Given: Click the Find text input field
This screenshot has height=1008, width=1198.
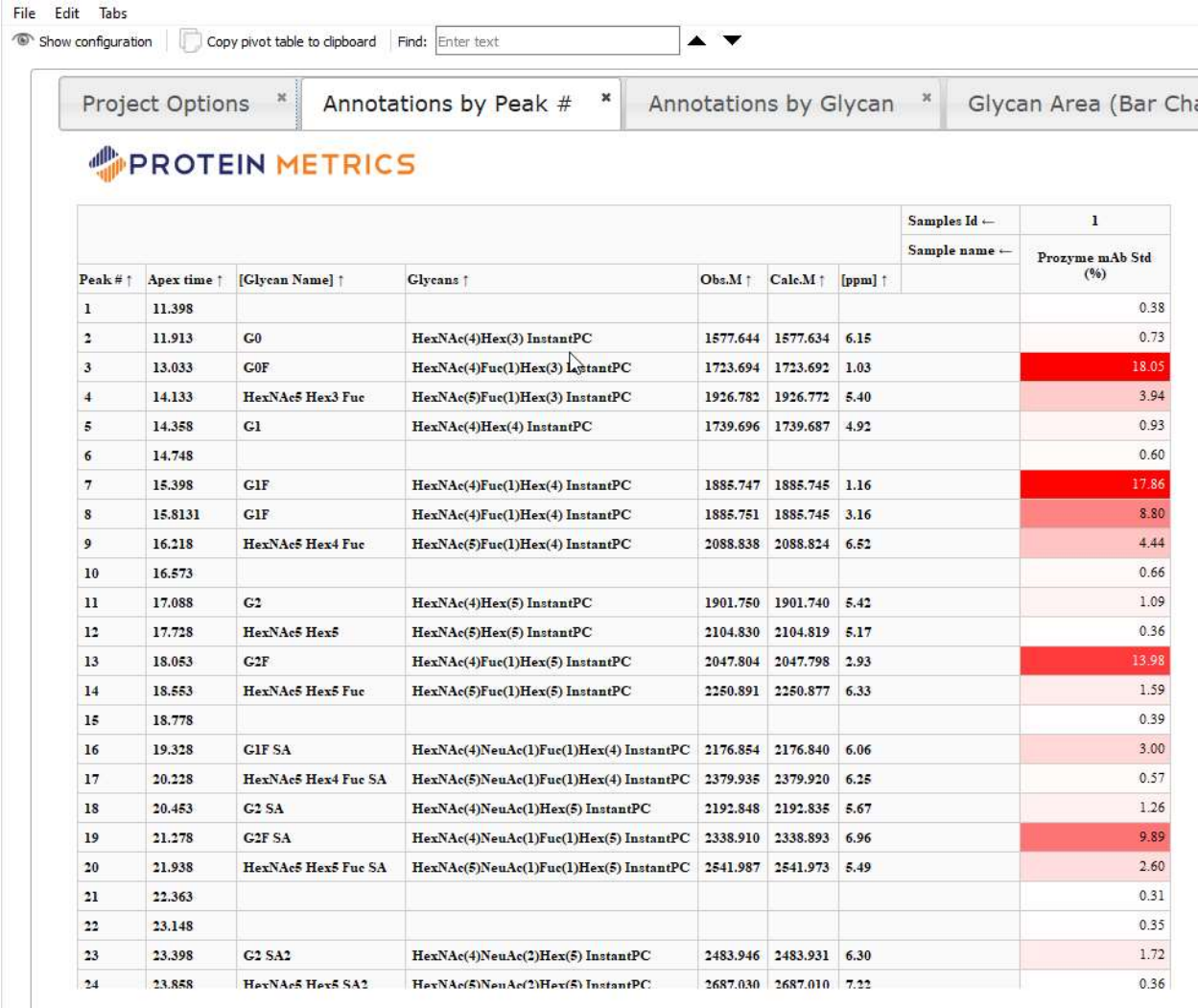Looking at the screenshot, I should (557, 41).
